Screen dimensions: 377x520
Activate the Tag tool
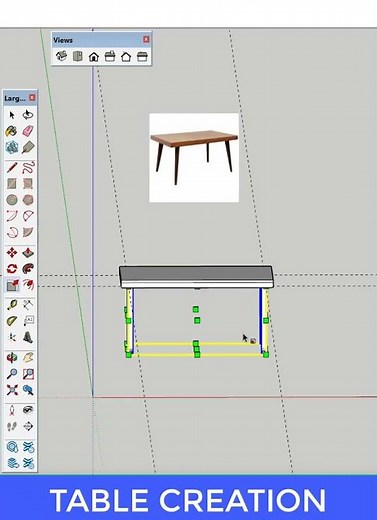28,147
